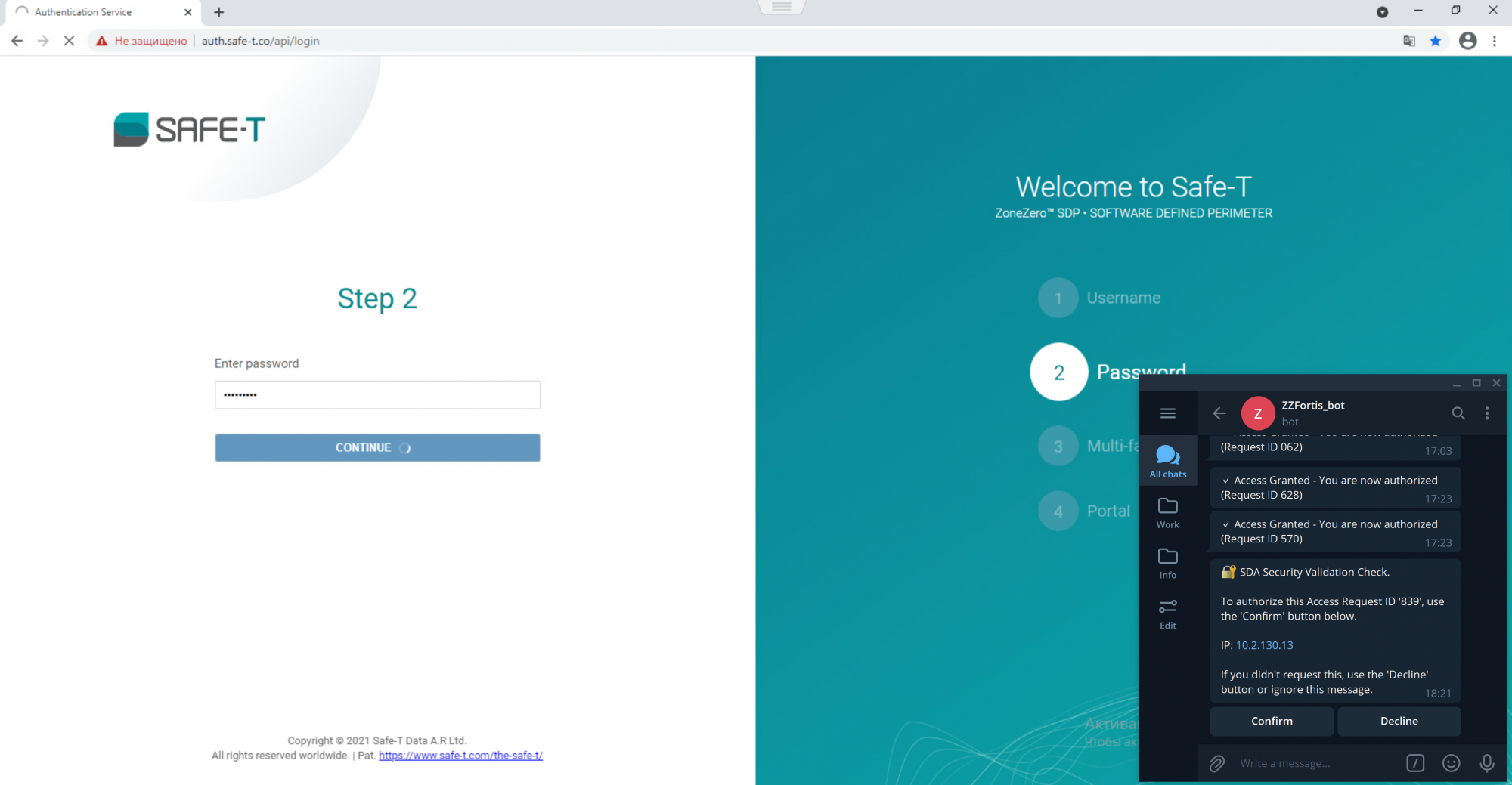The image size is (1512, 785).
Task: Select the Work chat folder
Action: coord(1168,513)
